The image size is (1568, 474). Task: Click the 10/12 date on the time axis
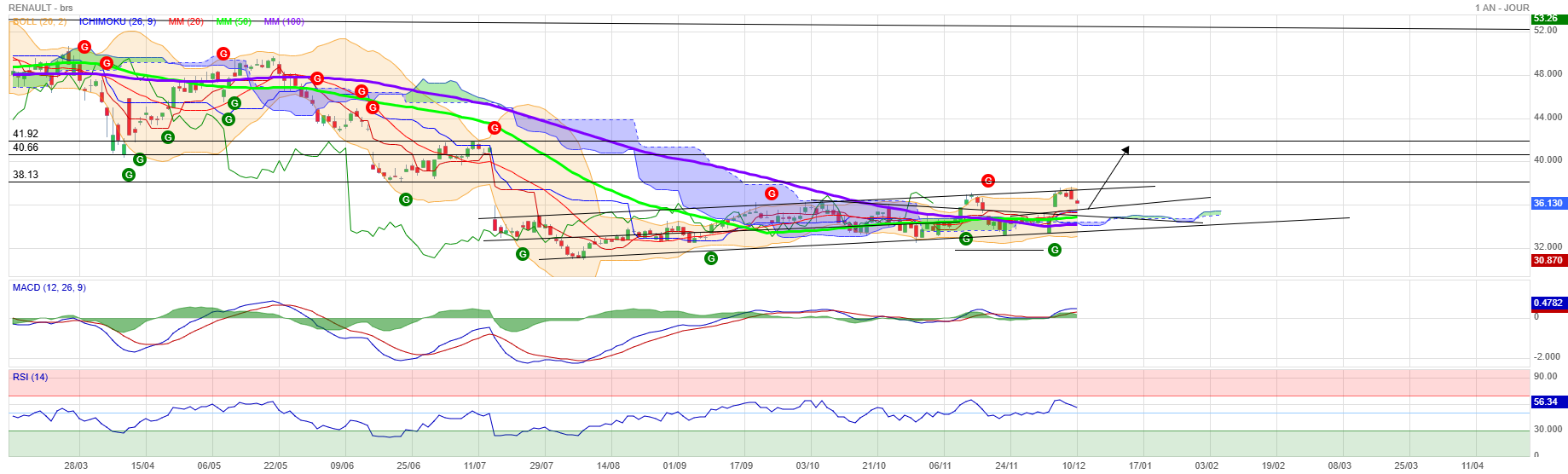tap(1073, 465)
